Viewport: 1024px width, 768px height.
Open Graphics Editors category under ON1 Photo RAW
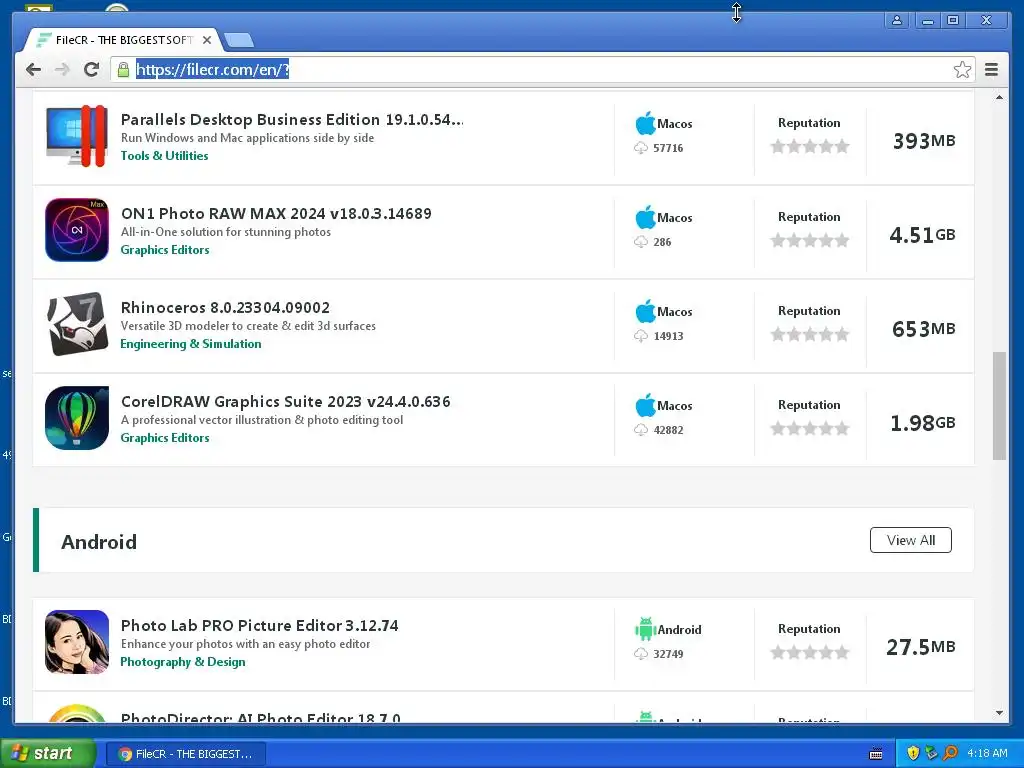tap(165, 249)
